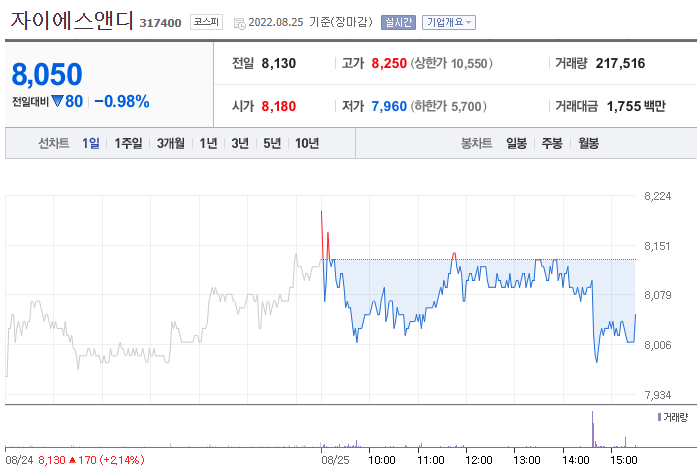The height and width of the screenshot is (476, 697).
Task: Click the 선차트 label
Action: pyautogui.click(x=53, y=143)
